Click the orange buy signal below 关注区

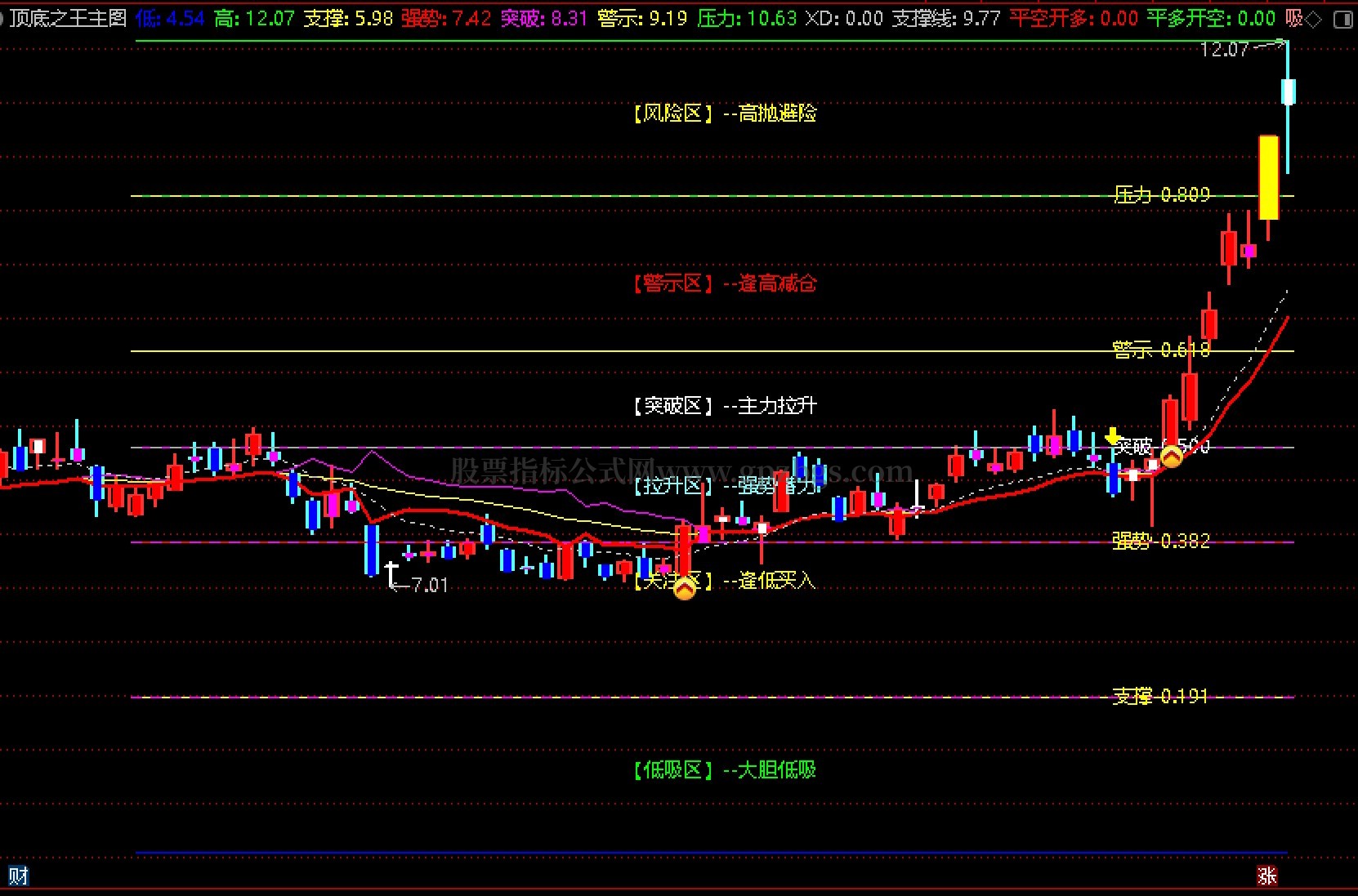click(685, 588)
